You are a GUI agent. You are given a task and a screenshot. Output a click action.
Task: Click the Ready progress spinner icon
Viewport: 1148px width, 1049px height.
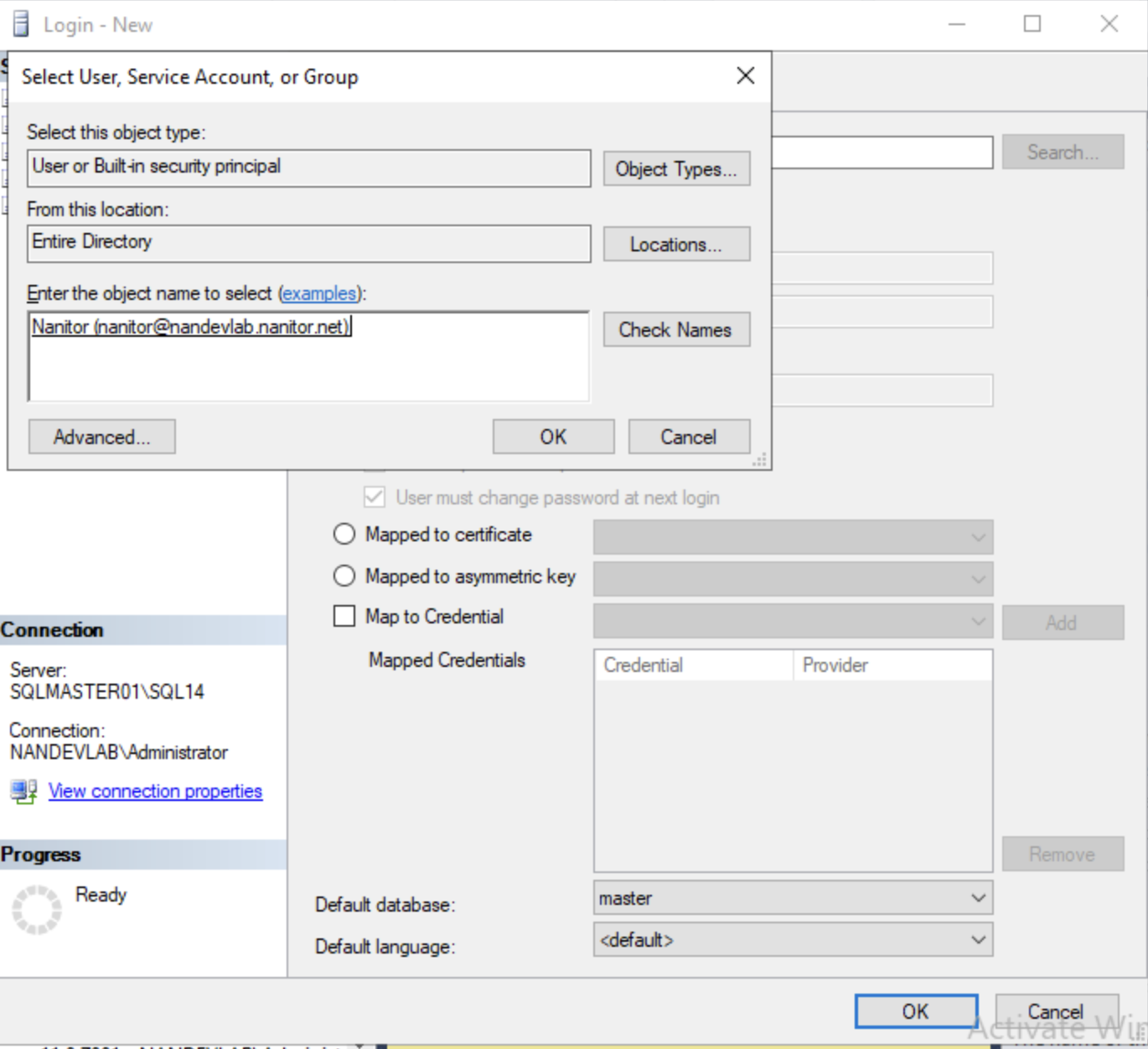click(x=37, y=909)
